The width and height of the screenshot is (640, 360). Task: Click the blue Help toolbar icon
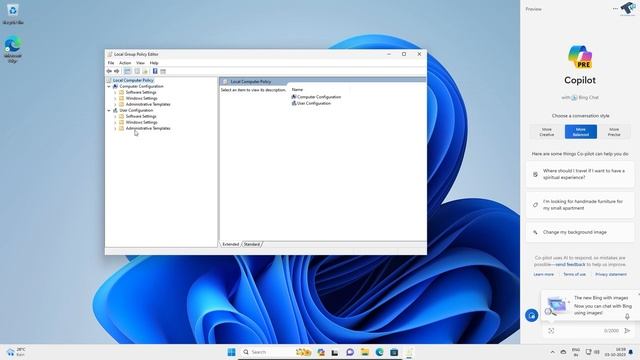(155, 71)
